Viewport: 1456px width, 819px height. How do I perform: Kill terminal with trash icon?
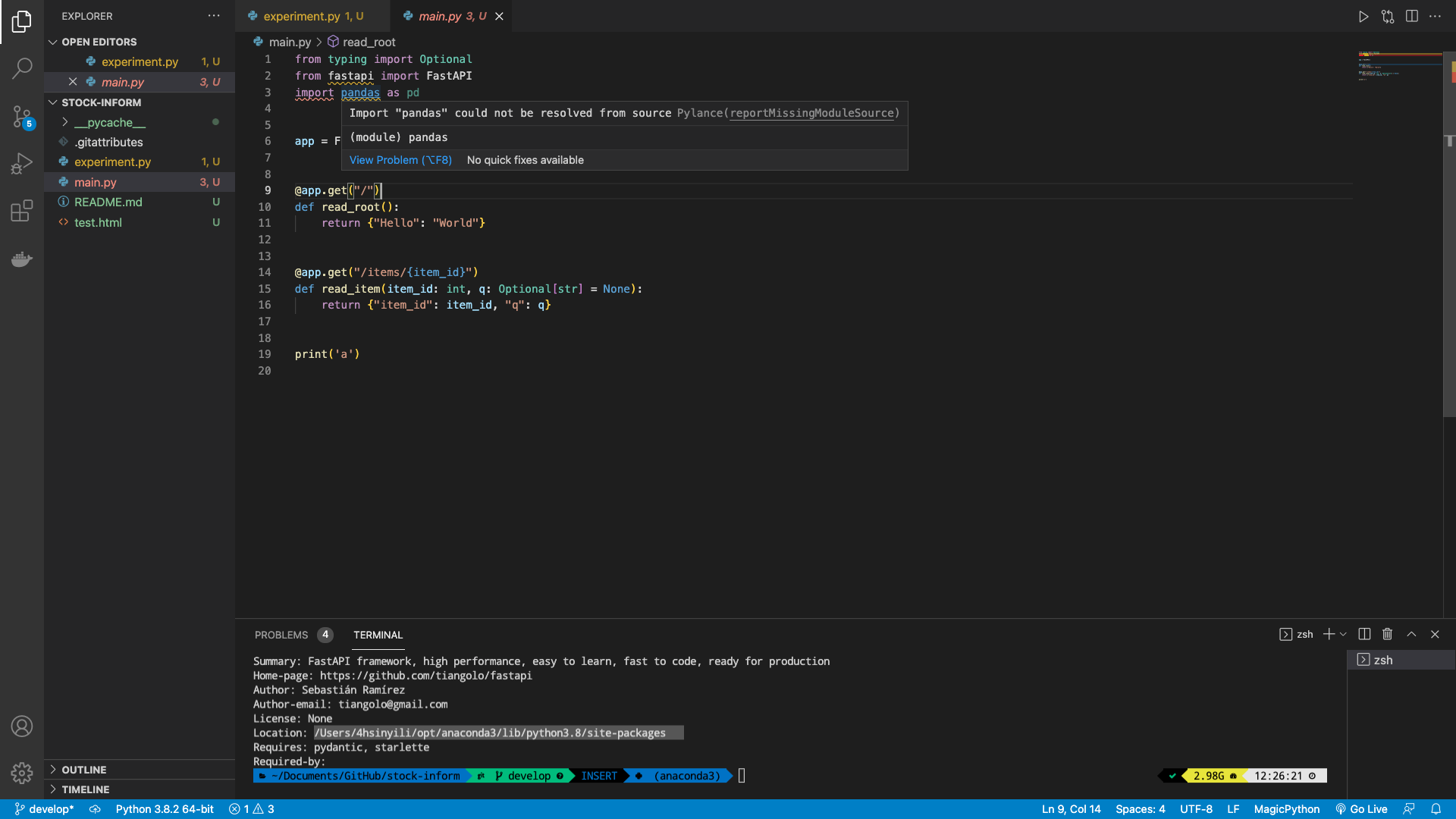coord(1388,634)
